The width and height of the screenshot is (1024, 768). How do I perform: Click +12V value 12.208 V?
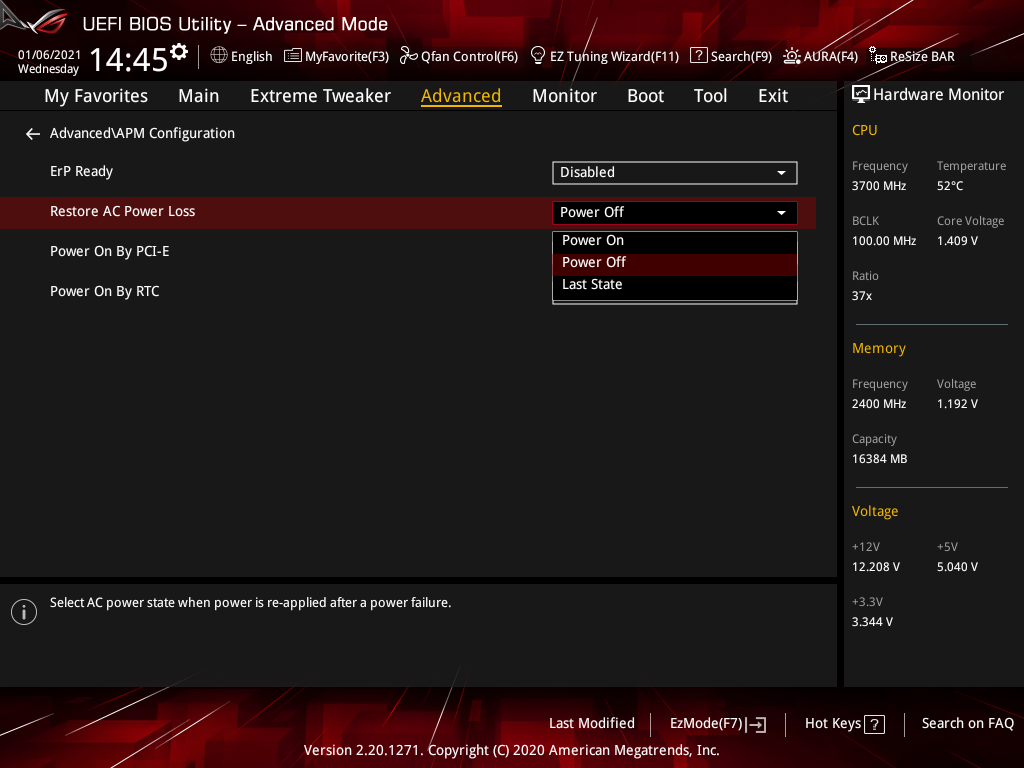point(875,567)
